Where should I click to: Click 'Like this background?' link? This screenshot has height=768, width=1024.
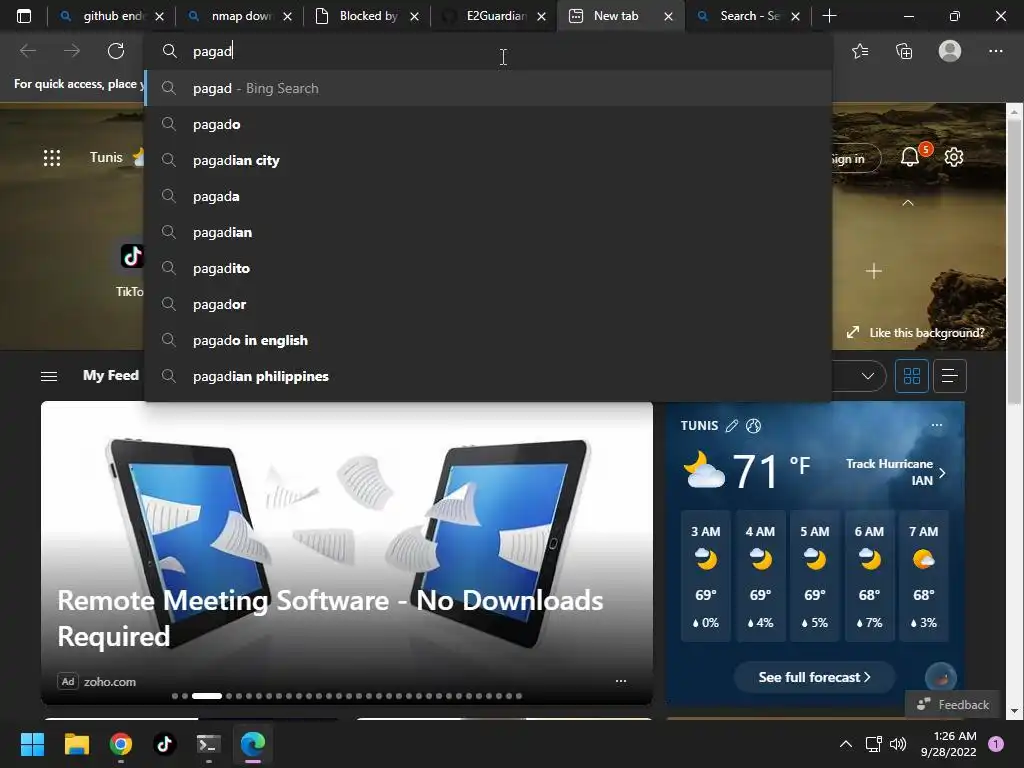tap(916, 332)
